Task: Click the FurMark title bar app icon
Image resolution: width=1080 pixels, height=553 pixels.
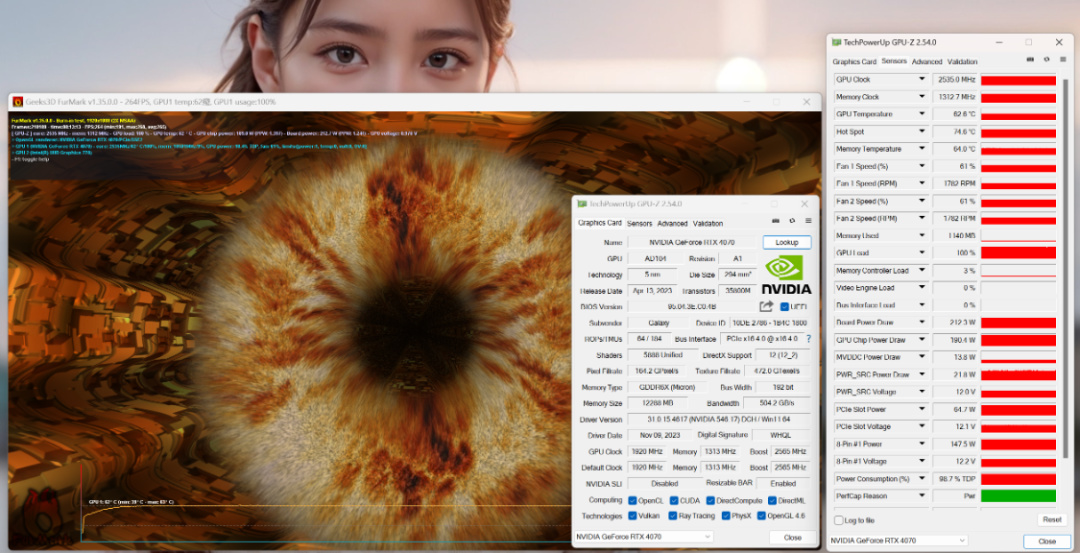Action: (18, 102)
